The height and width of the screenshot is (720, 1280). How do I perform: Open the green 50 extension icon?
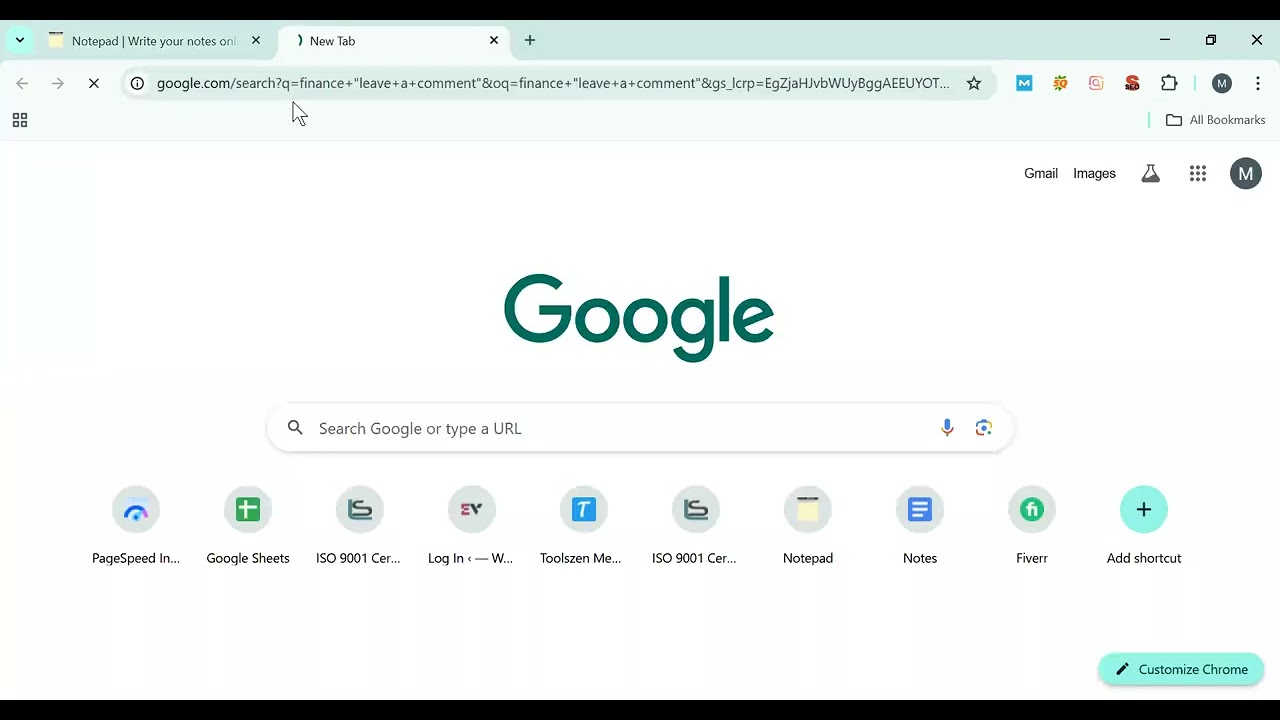point(1060,83)
